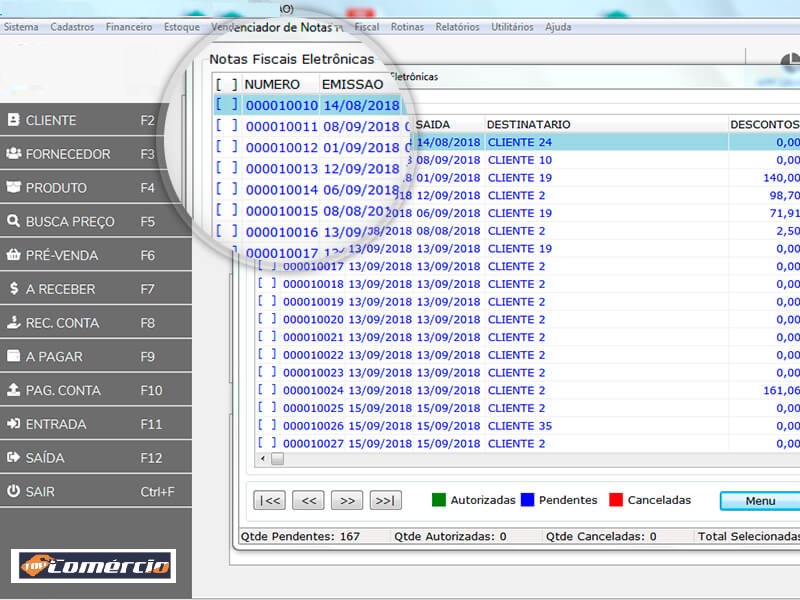Click the Qtde Autorizadas: 0 status text
800x600 pixels.
tap(450, 536)
